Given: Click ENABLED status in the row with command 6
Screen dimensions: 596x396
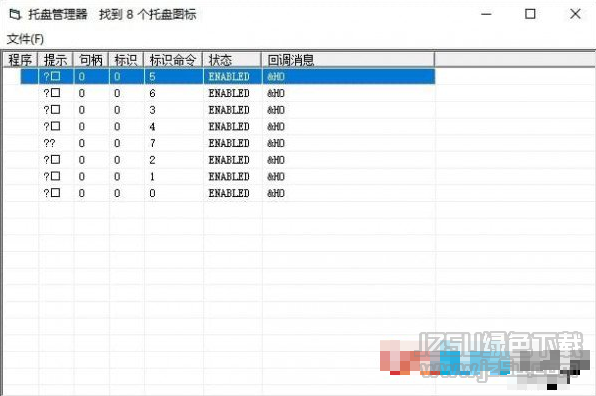Looking at the screenshot, I should pyautogui.click(x=229, y=93).
